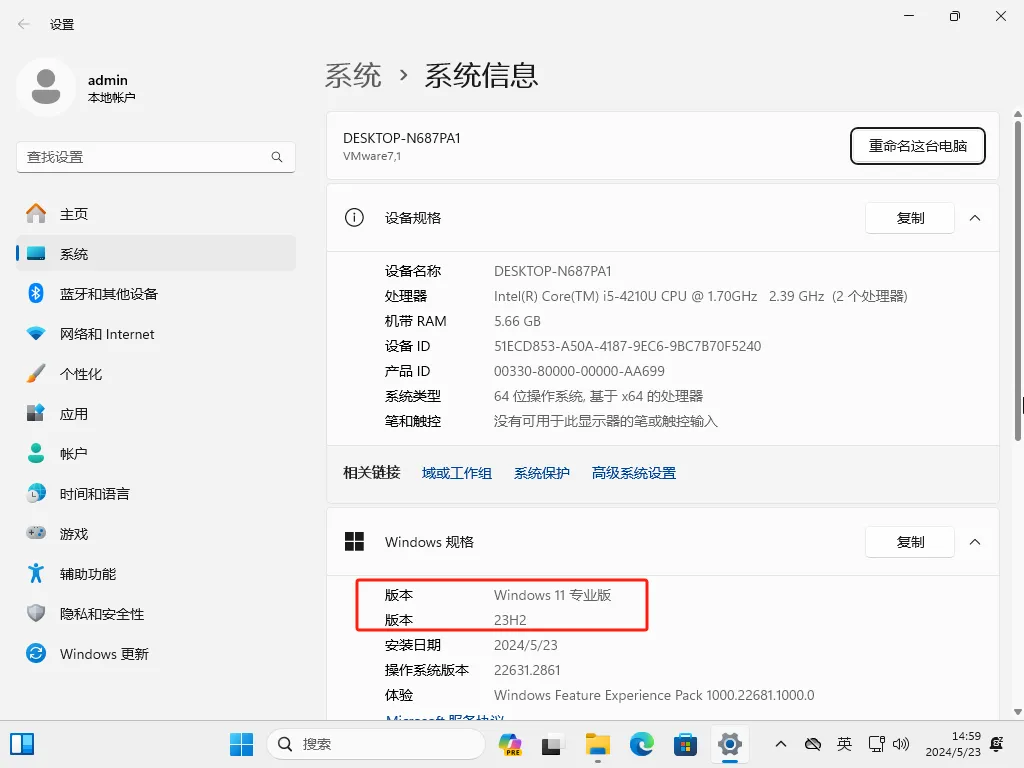
Task: Click the Settings gear in the taskbar
Action: (729, 744)
